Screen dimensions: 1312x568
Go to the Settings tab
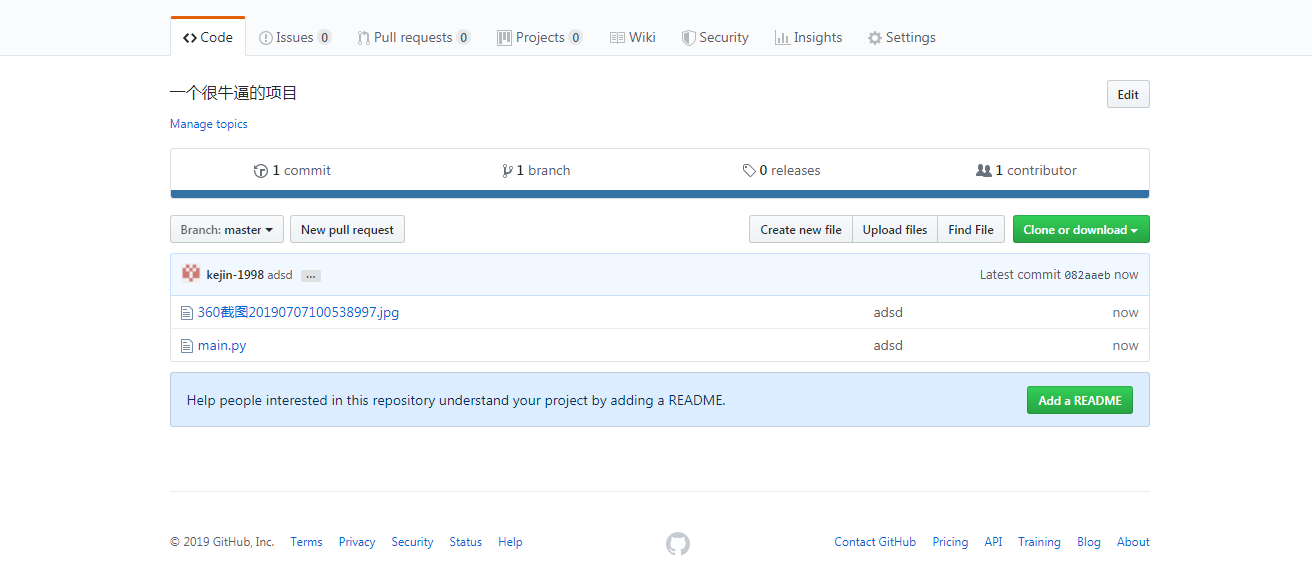pos(902,37)
